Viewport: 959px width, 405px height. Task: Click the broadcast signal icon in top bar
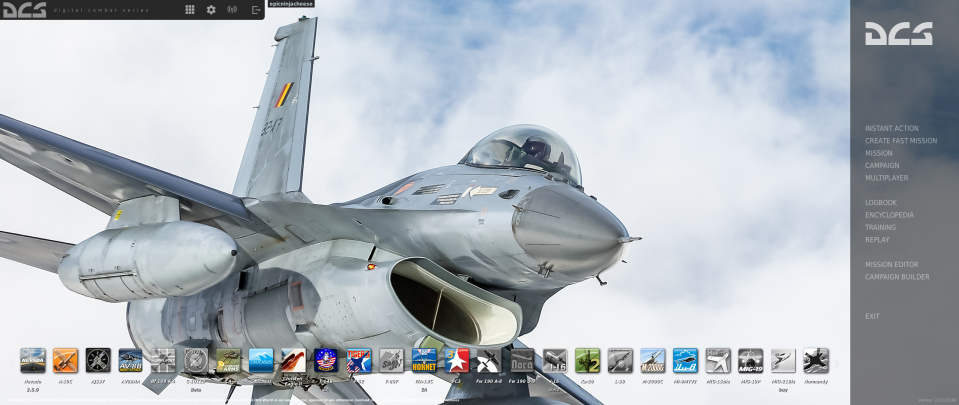[232, 10]
